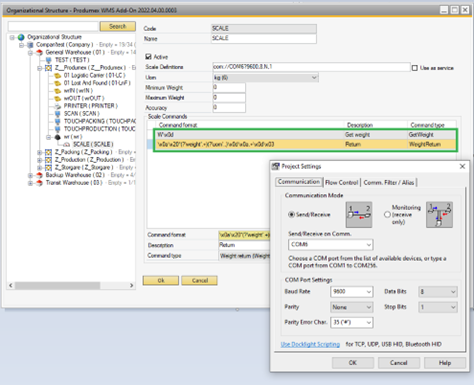
Task: Expand the Transit Warehouse (03) node
Action: (x=30, y=183)
